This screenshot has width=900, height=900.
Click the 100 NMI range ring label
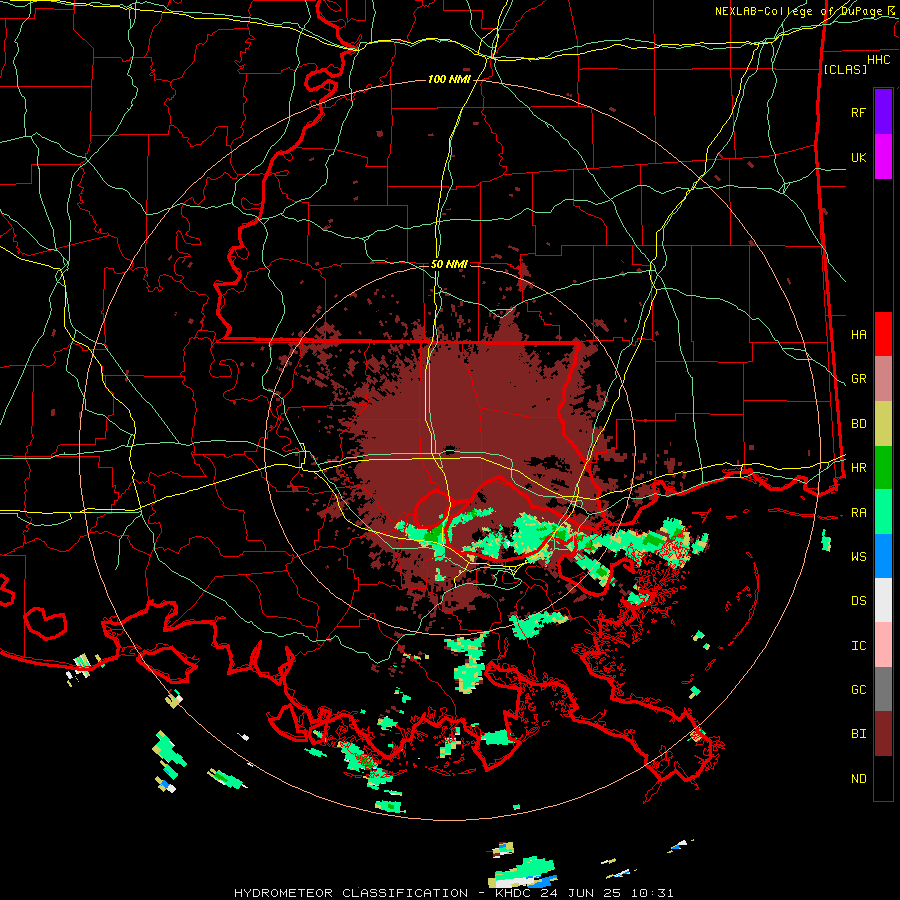449,79
